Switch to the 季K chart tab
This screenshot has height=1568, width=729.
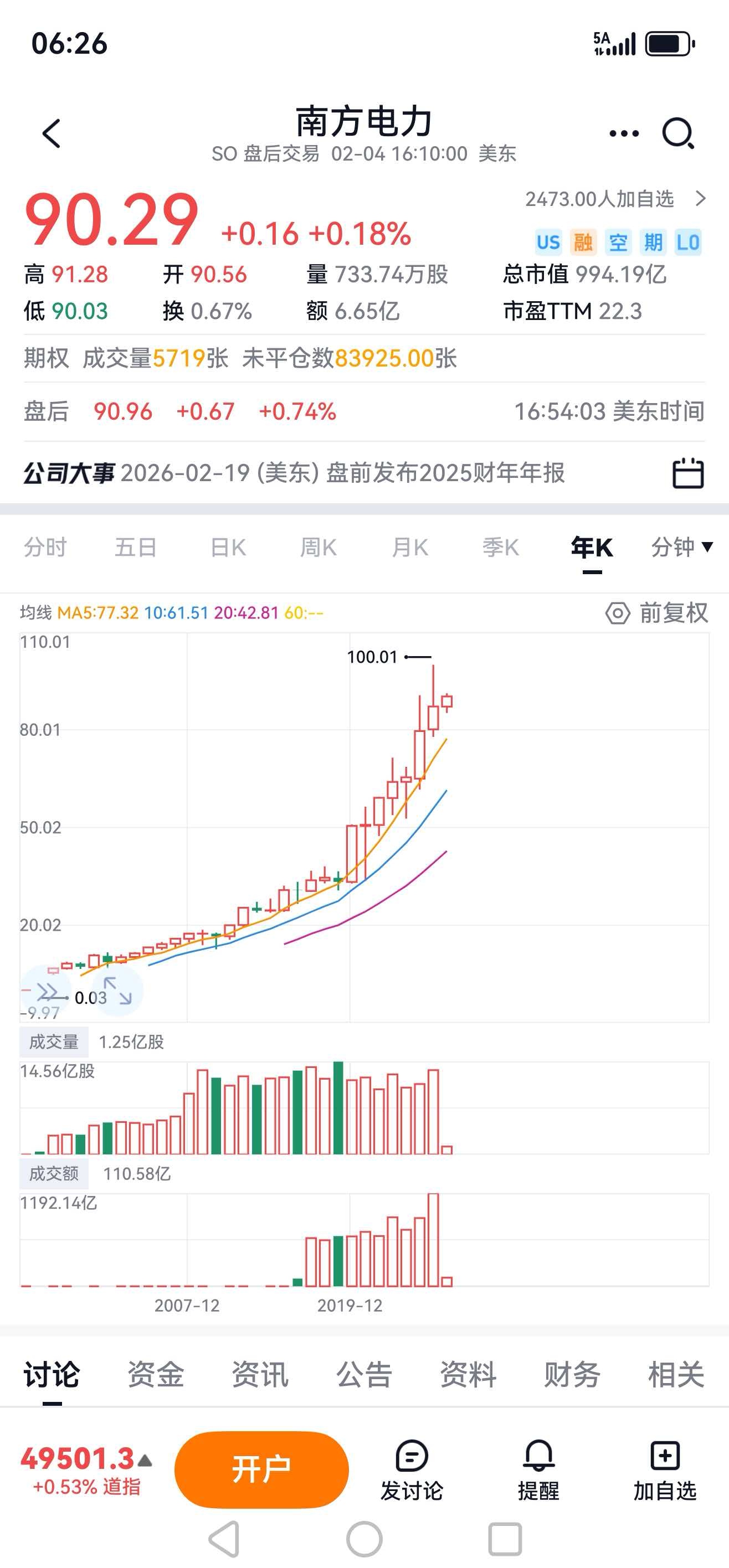coord(501,547)
